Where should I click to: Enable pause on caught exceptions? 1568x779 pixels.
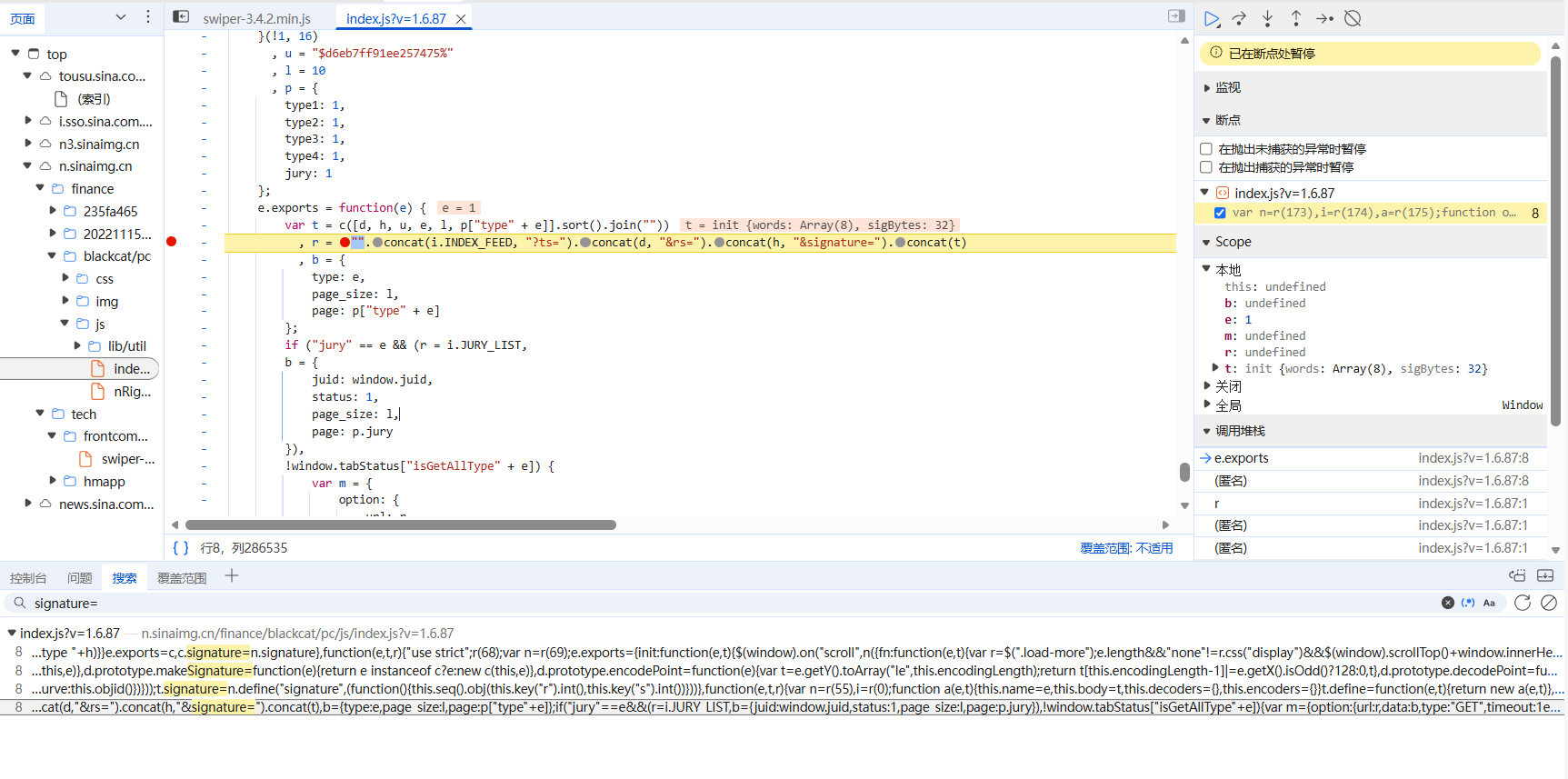pos(1206,167)
